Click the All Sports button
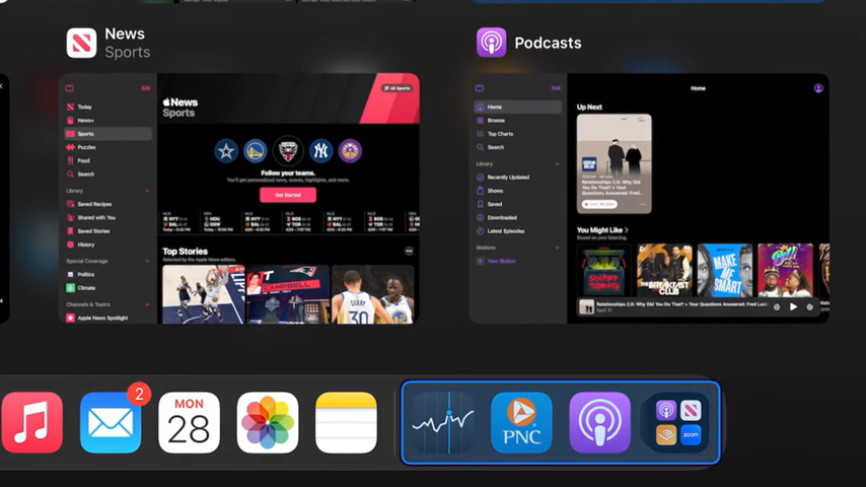This screenshot has height=487, width=866. point(397,88)
